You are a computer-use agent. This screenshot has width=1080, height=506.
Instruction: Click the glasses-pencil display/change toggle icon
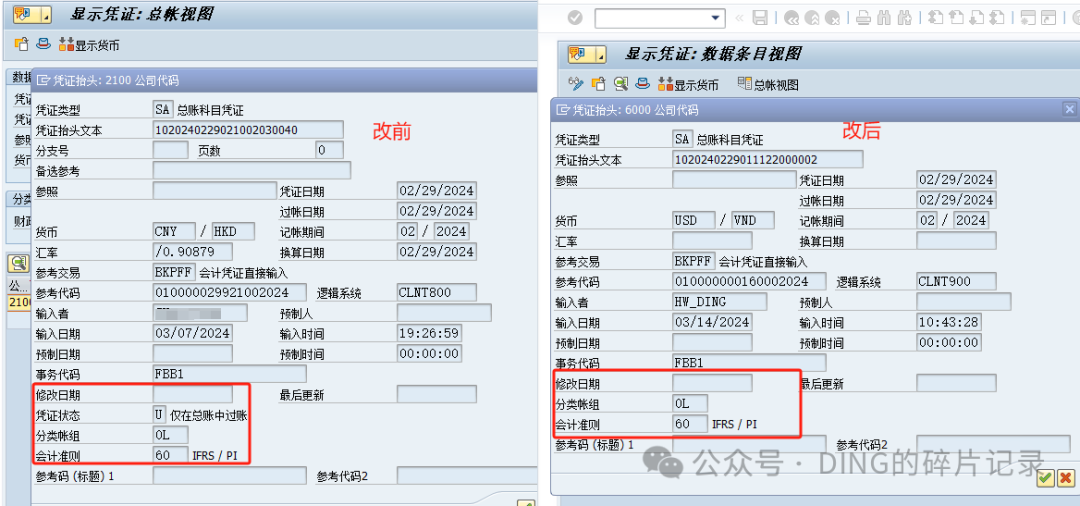tap(576, 84)
